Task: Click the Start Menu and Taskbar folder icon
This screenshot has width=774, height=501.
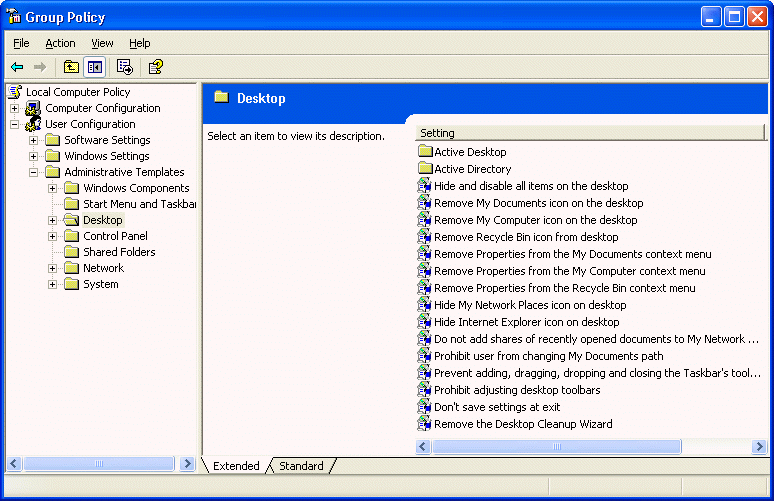Action: point(72,204)
